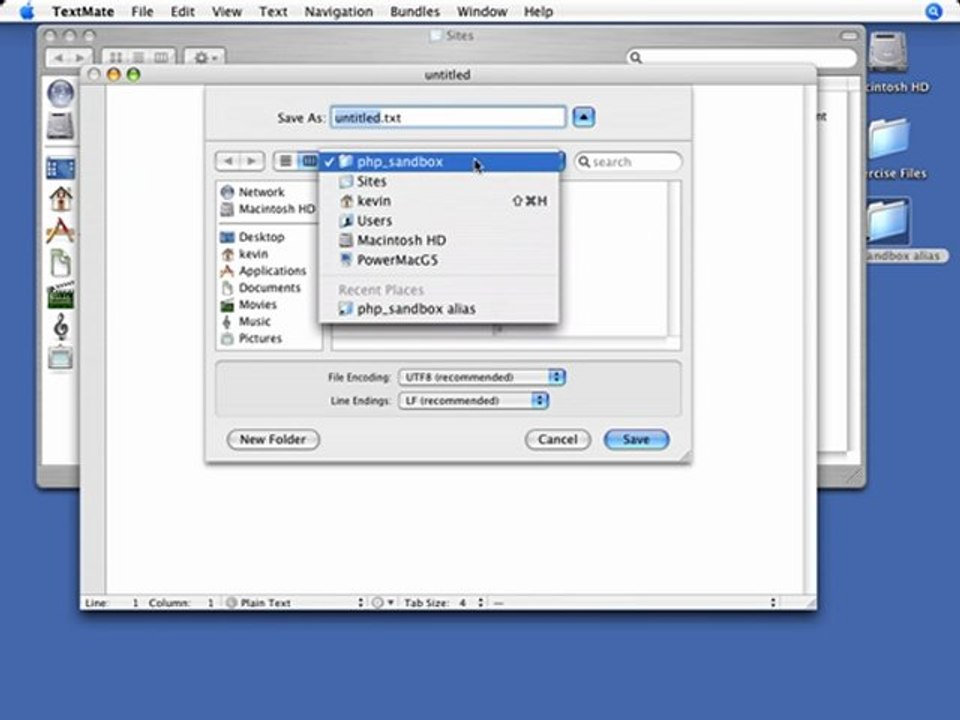Switch Finder Sites window to column view
The width and height of the screenshot is (960, 720).
[162, 58]
